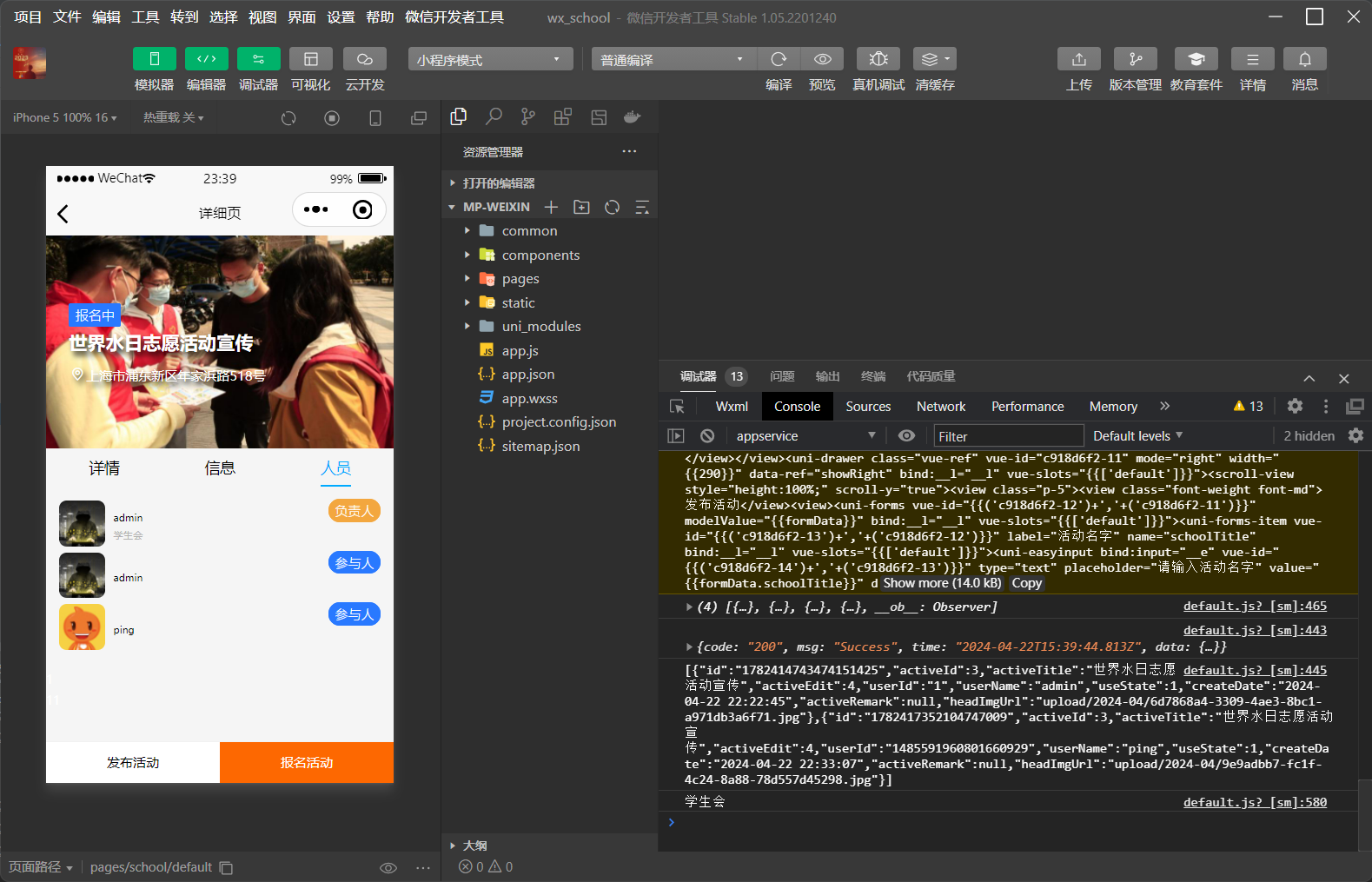Switch to the Wxml devtools tab

[x=732, y=407]
